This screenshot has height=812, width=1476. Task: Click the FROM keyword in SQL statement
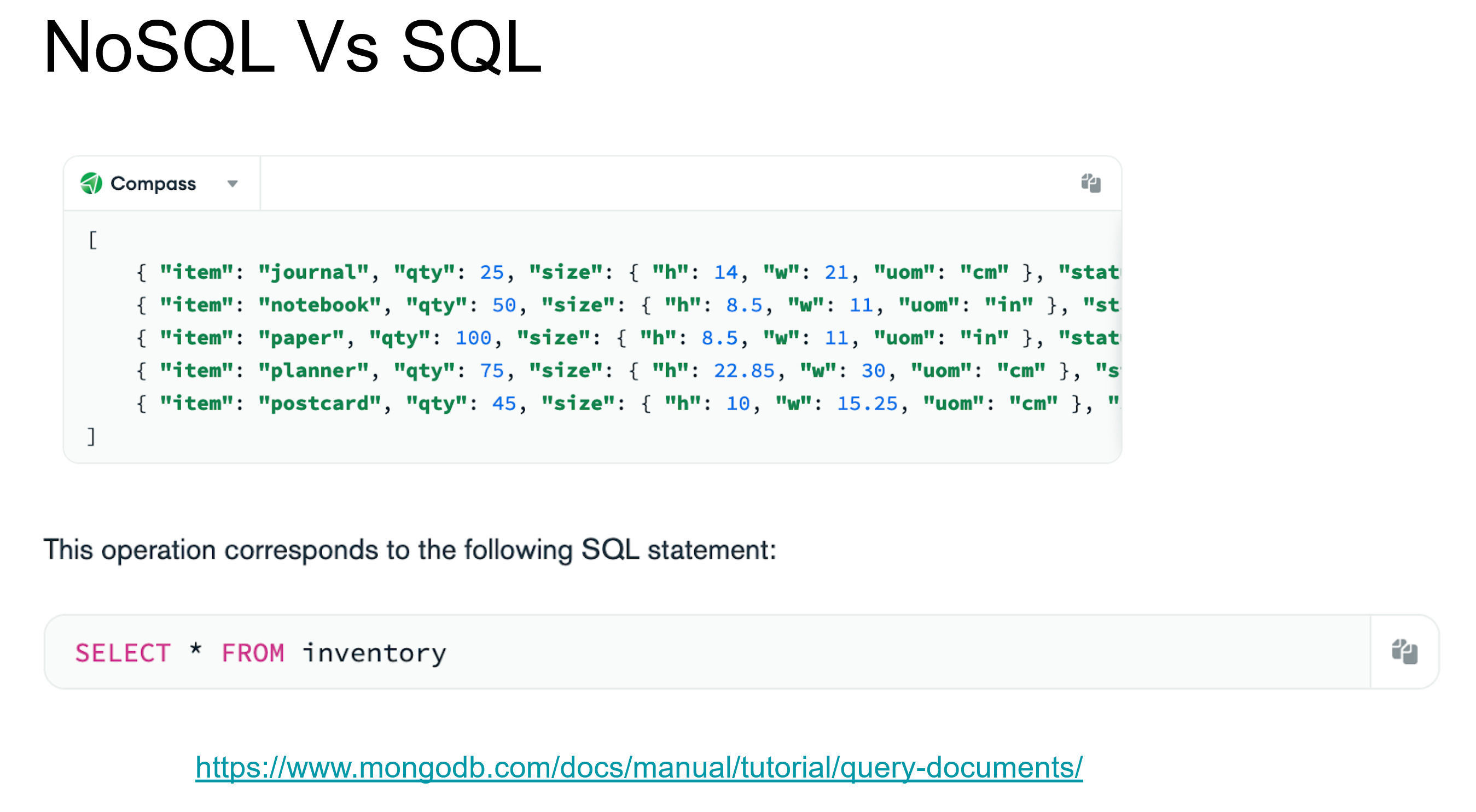point(253,653)
